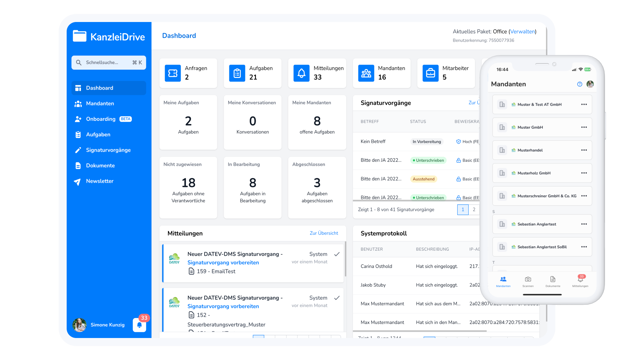Click the Aufgaben clipboard icon tile
This screenshot has height=360, width=640.
coord(237,73)
